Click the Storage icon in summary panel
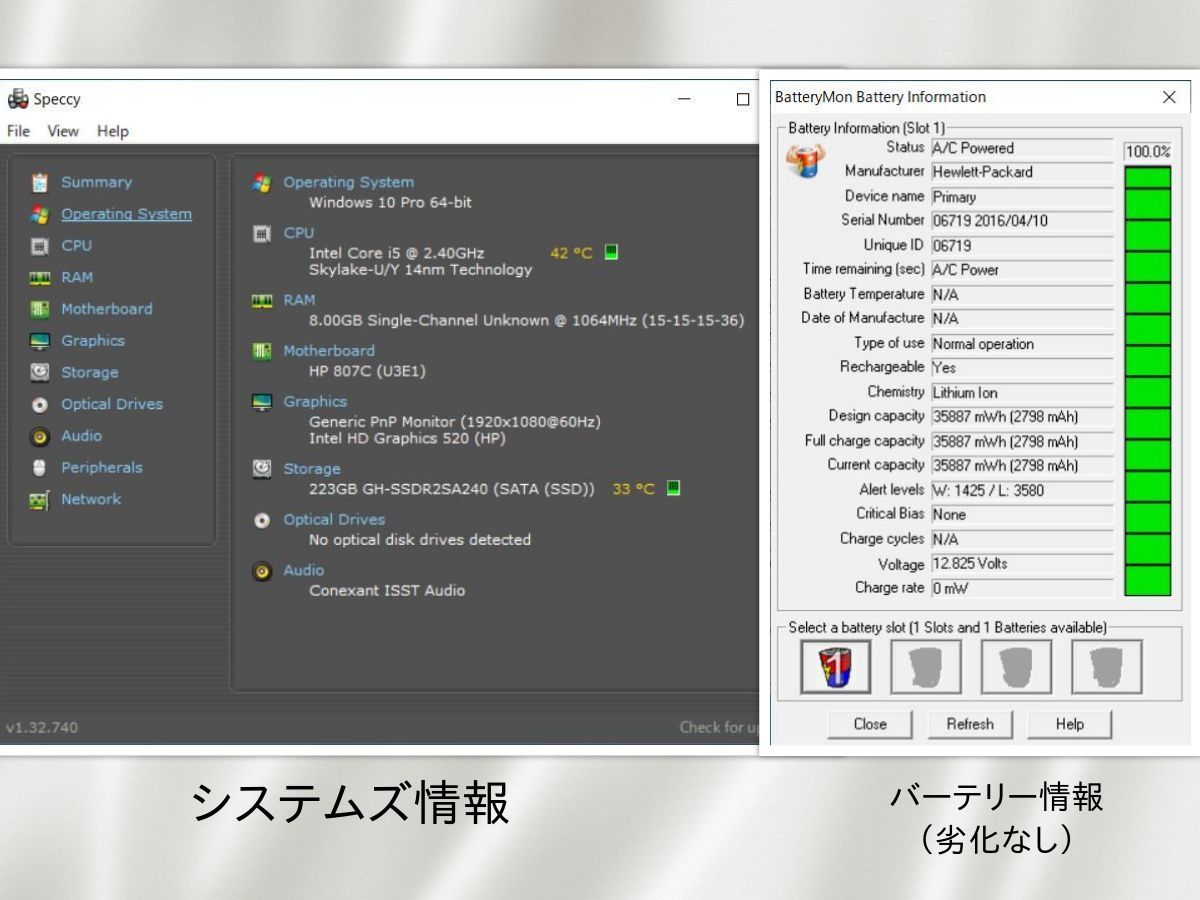This screenshot has width=1200, height=900. 262,469
